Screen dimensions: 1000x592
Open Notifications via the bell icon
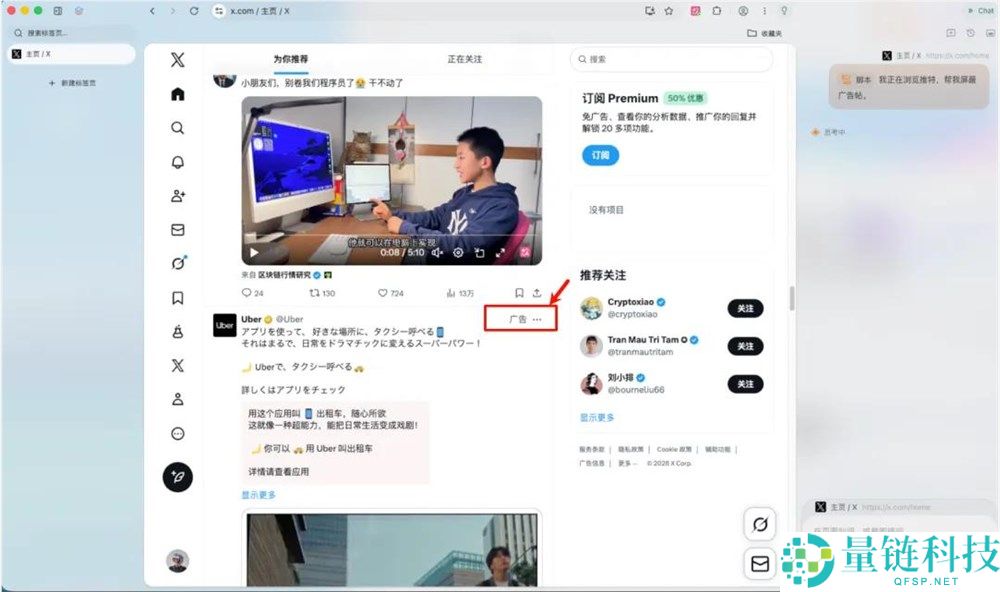coord(177,162)
